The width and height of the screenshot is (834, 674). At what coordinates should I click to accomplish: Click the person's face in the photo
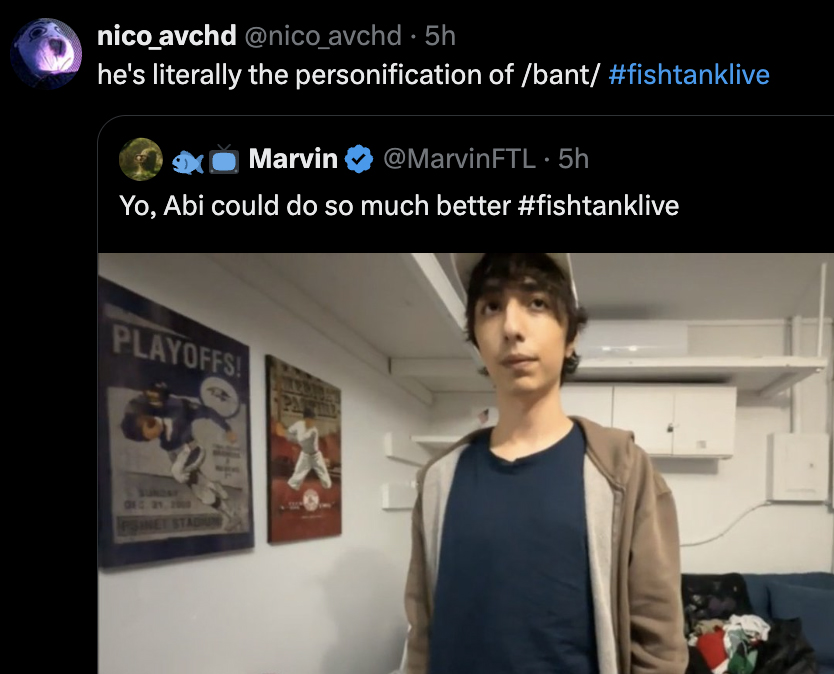coord(519,332)
